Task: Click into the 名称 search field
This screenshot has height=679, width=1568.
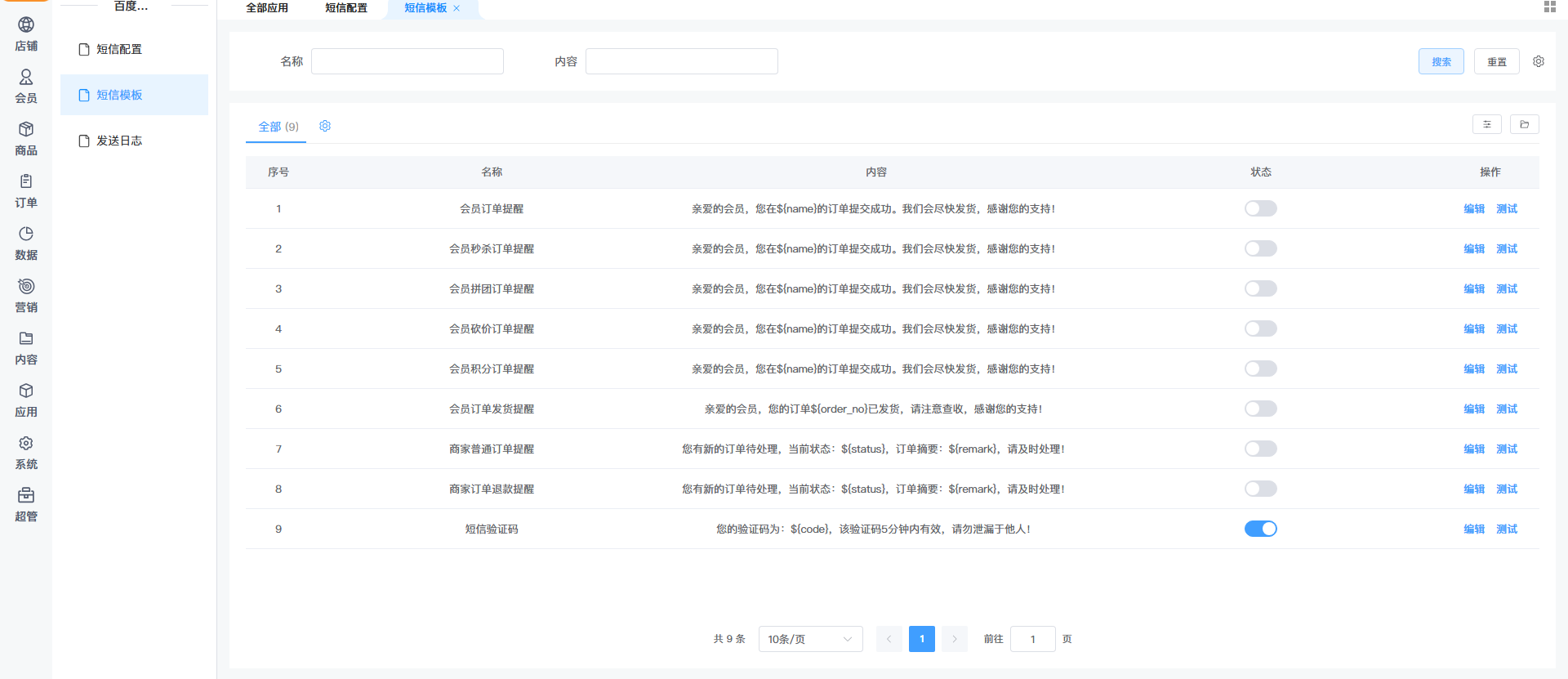Action: [408, 61]
